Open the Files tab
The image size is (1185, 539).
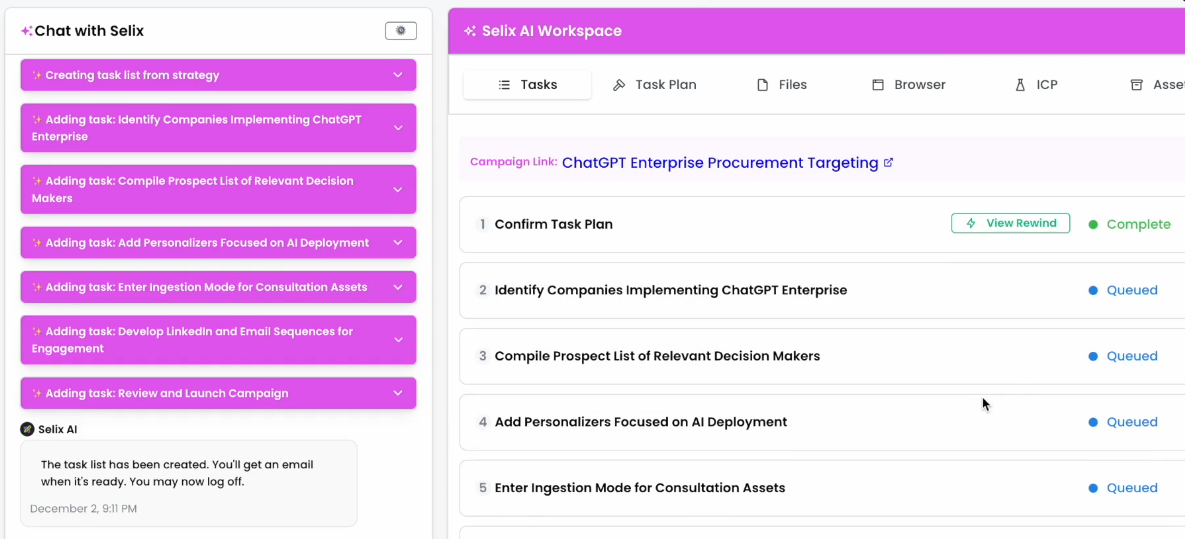coord(782,85)
